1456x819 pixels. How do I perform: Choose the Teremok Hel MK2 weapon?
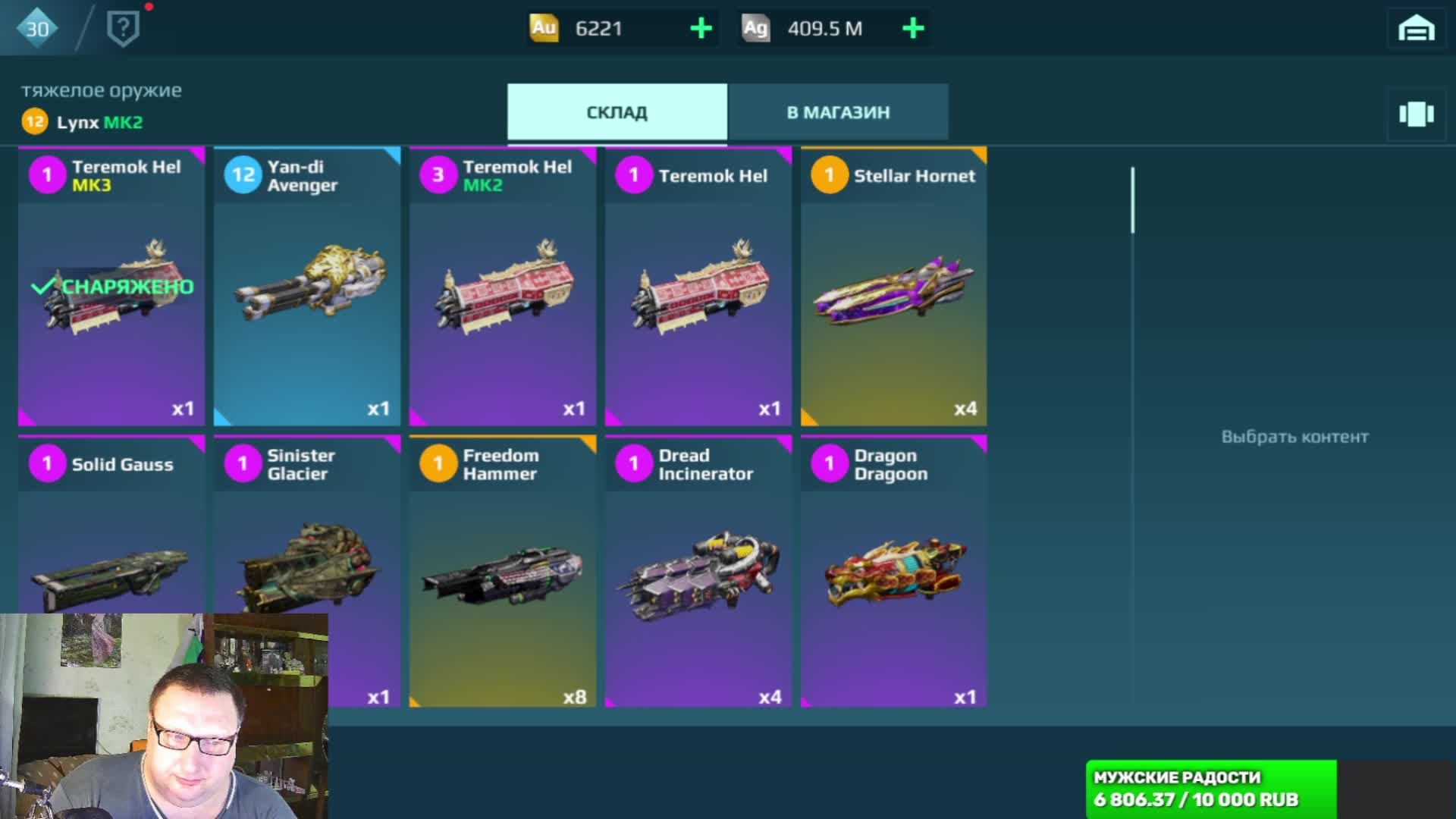tap(503, 286)
